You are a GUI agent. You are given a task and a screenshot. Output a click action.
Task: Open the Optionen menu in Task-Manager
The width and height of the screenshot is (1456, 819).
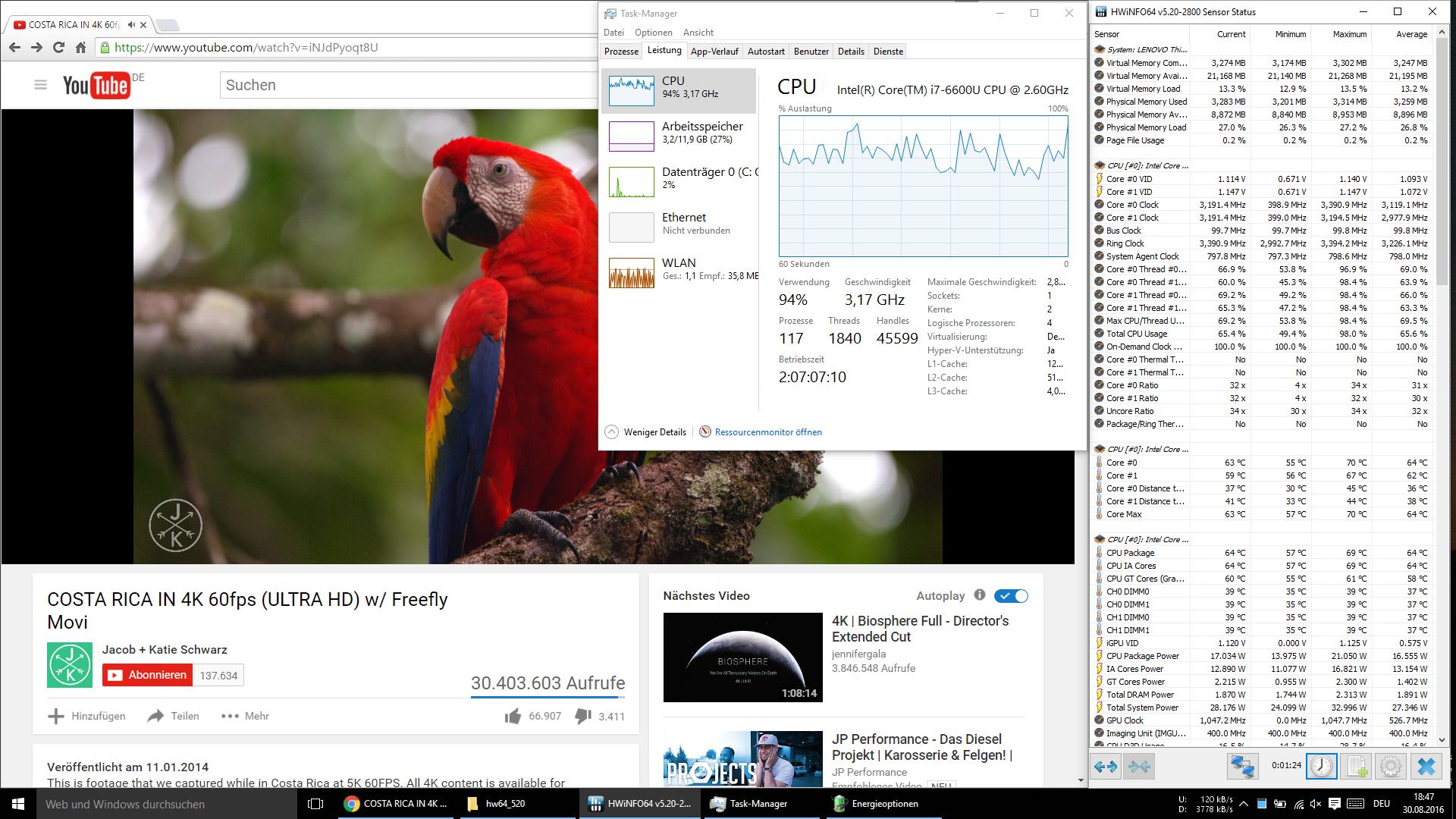click(x=653, y=33)
